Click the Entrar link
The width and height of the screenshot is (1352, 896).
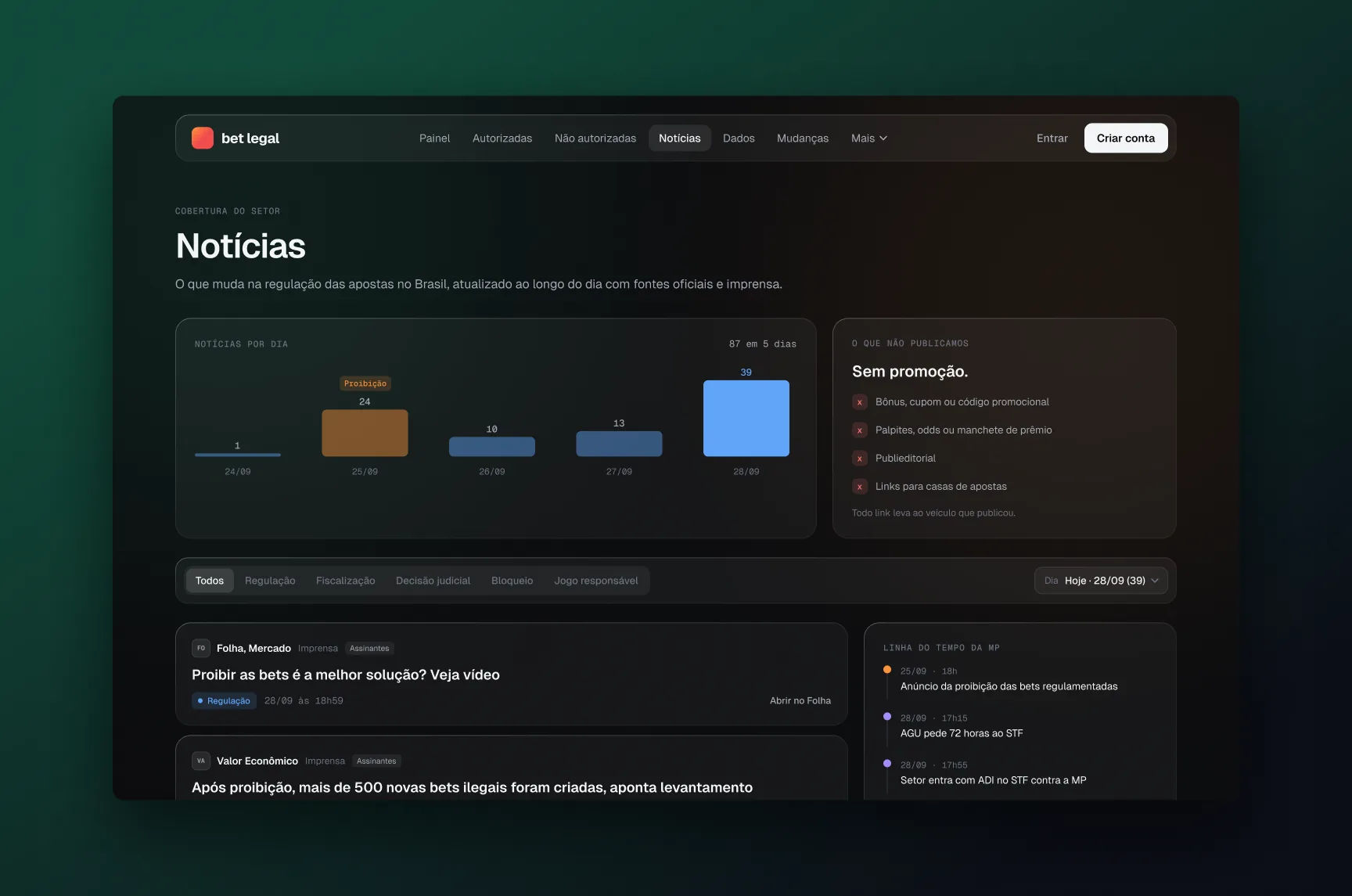(1052, 138)
